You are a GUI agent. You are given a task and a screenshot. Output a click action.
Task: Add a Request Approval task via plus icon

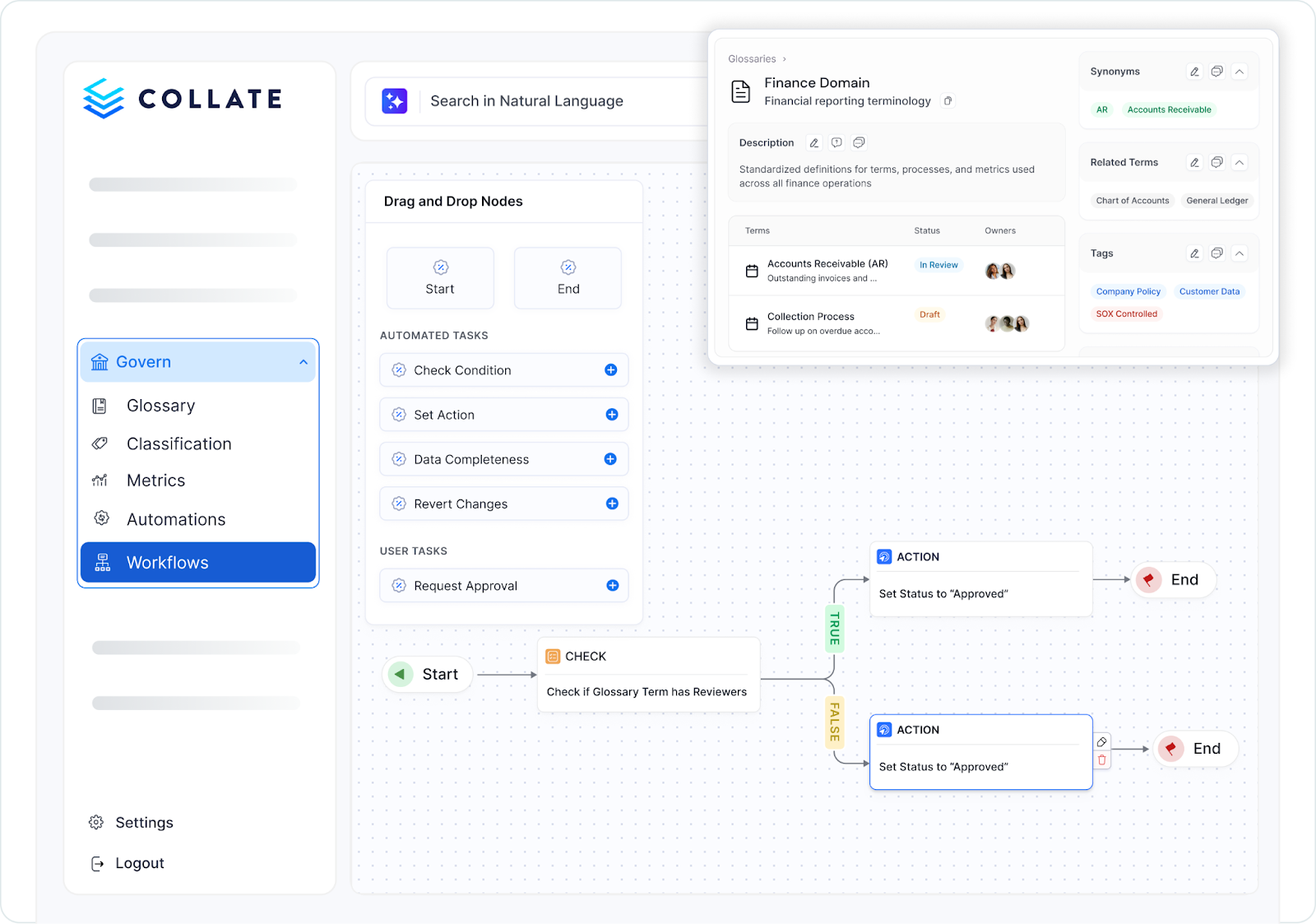(613, 586)
